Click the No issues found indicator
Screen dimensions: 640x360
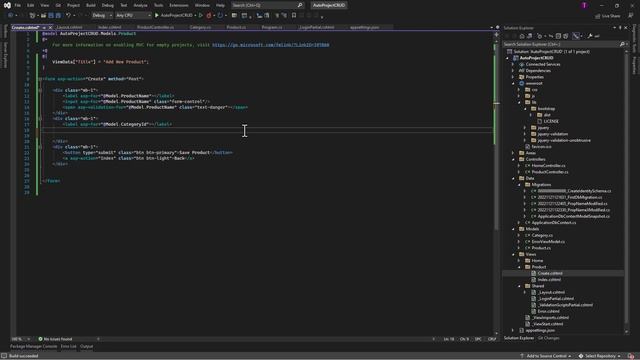[x=55, y=339]
